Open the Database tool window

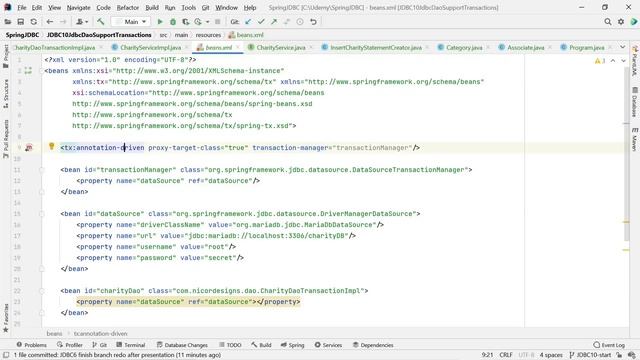point(635,102)
